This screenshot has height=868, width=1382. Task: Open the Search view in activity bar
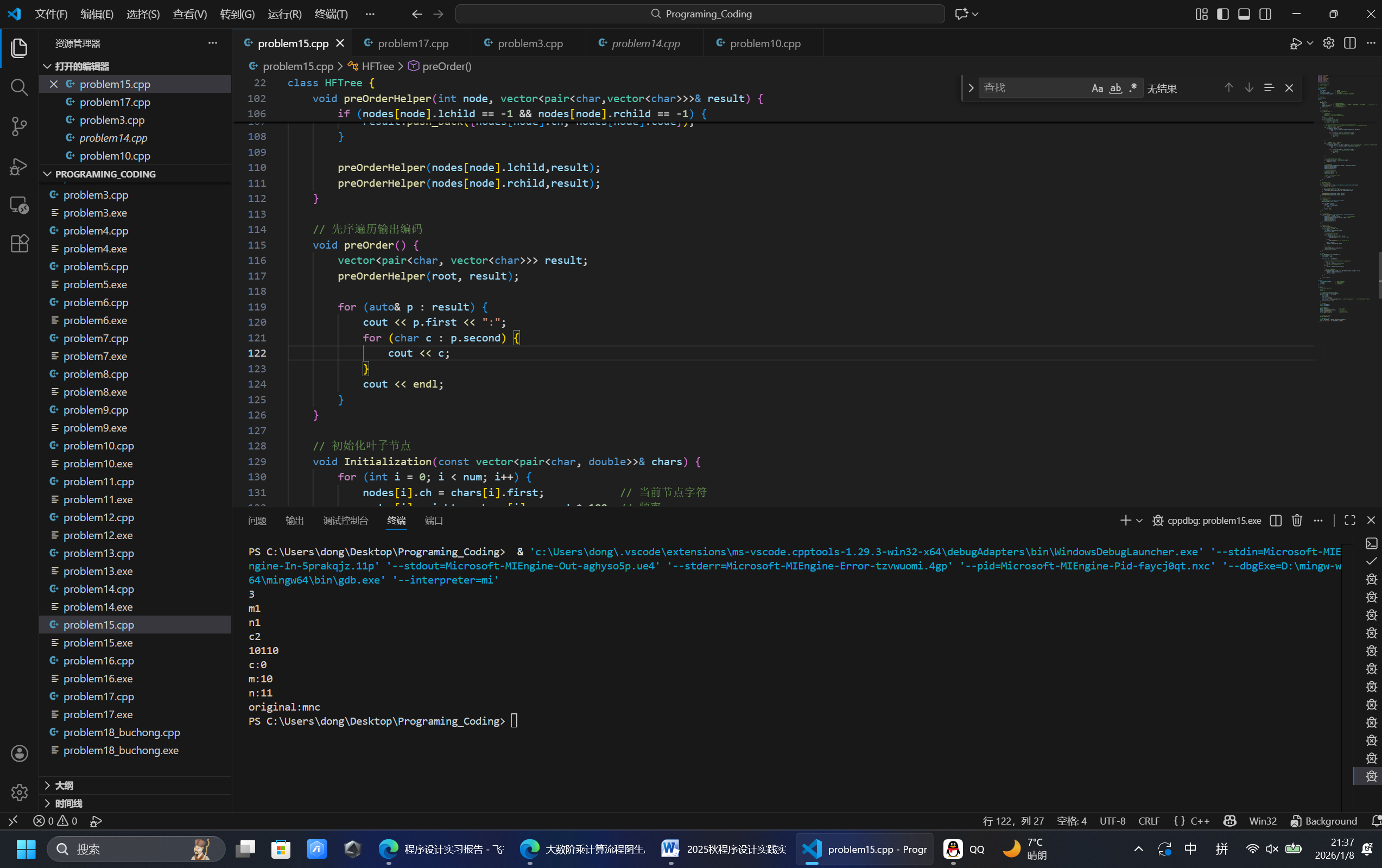19,87
